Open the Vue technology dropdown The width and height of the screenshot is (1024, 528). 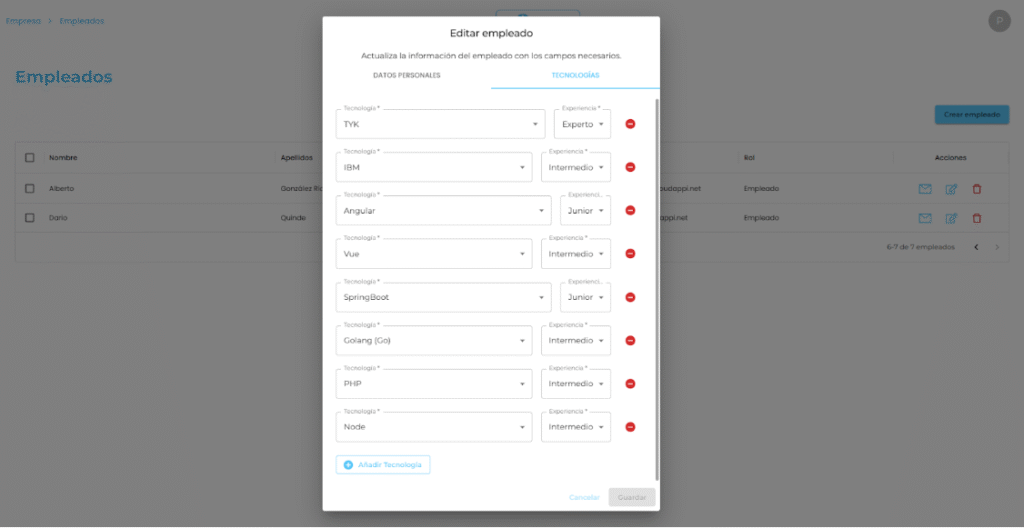point(433,254)
